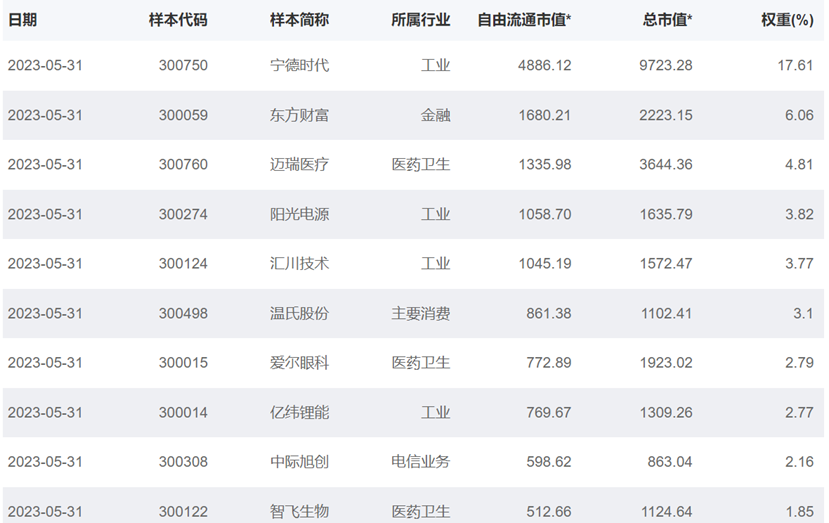Screen dimensions: 829x523
Task: Click free-float value 512.66
Action: click(x=548, y=511)
